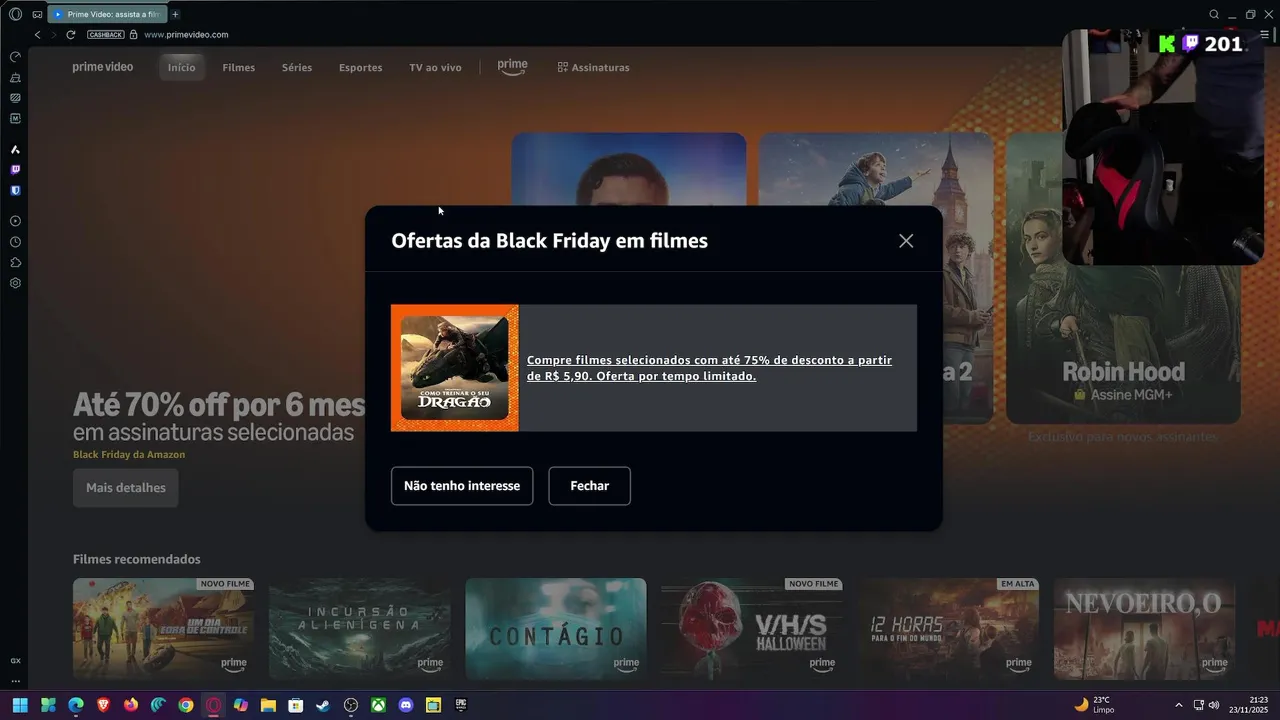This screenshot has height=720, width=1280.
Task: Close the Black Friday offers dialog with X
Action: pyautogui.click(x=906, y=241)
